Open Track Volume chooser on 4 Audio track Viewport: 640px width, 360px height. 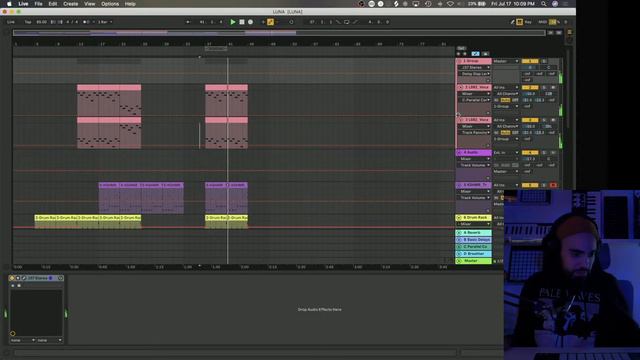click(x=474, y=165)
